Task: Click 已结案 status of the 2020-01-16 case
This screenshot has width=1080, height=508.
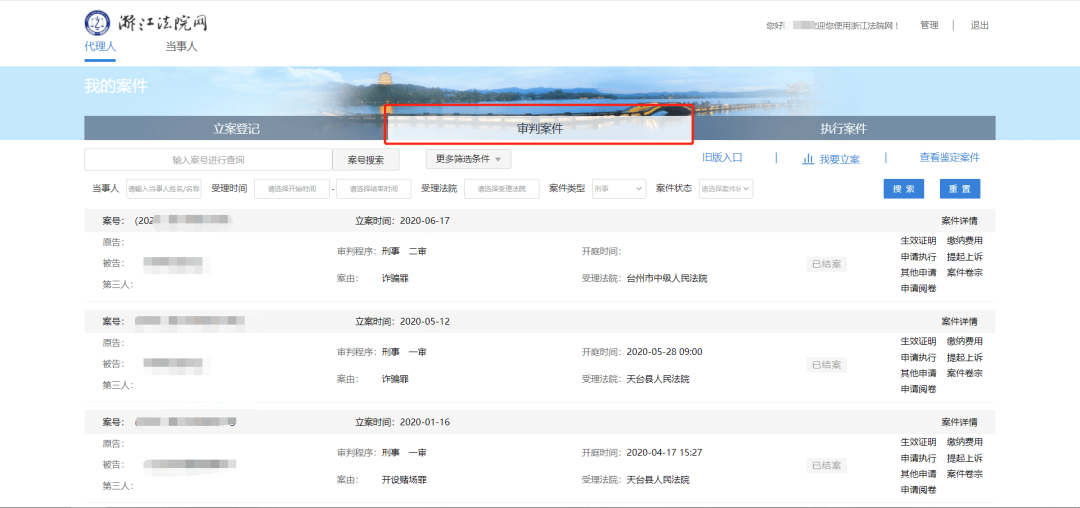Action: tap(827, 465)
